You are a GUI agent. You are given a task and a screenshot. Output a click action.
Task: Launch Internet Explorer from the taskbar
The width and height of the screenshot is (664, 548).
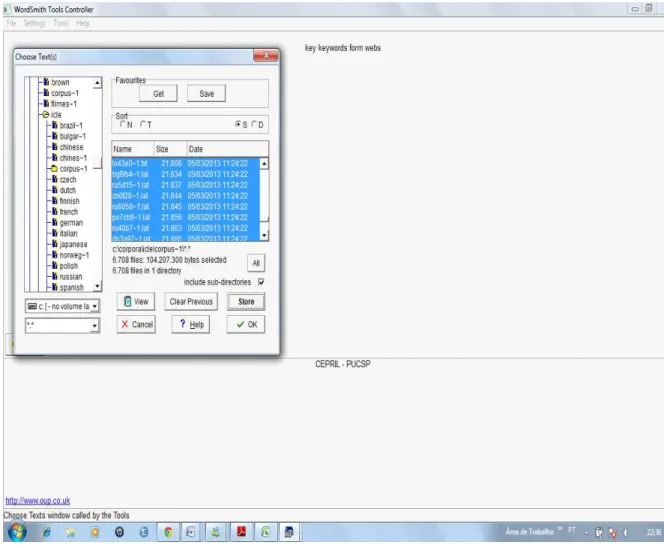(46, 532)
